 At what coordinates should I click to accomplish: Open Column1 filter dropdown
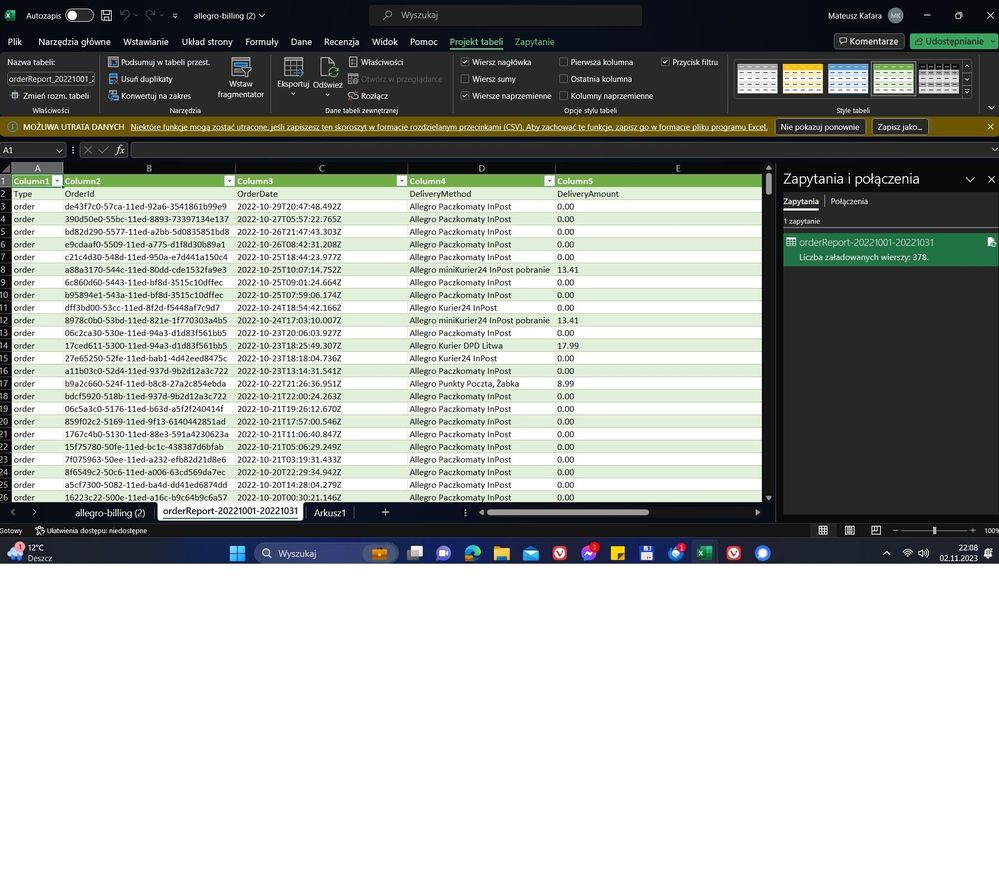tap(57, 181)
